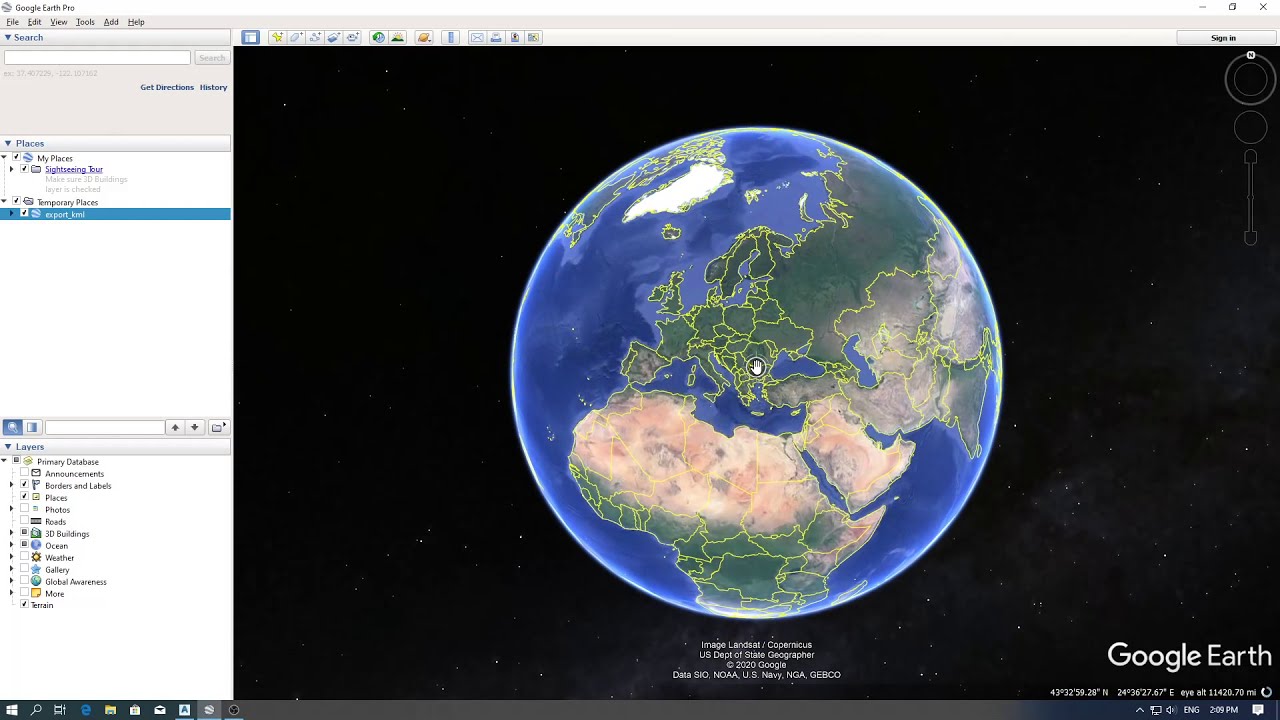This screenshot has width=1280, height=720.
Task: Click the Search button
Action: point(212,58)
